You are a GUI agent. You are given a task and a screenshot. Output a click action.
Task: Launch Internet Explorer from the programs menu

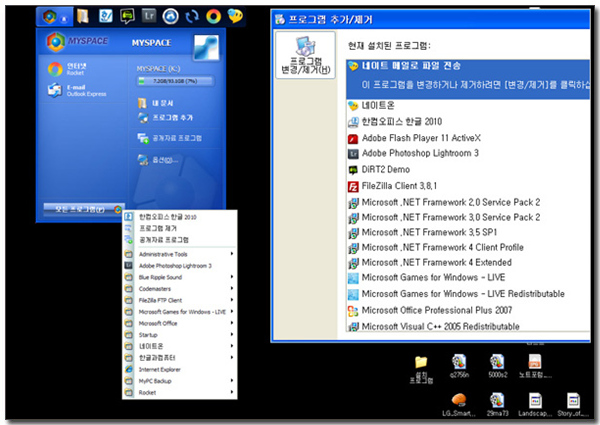click(x=179, y=370)
